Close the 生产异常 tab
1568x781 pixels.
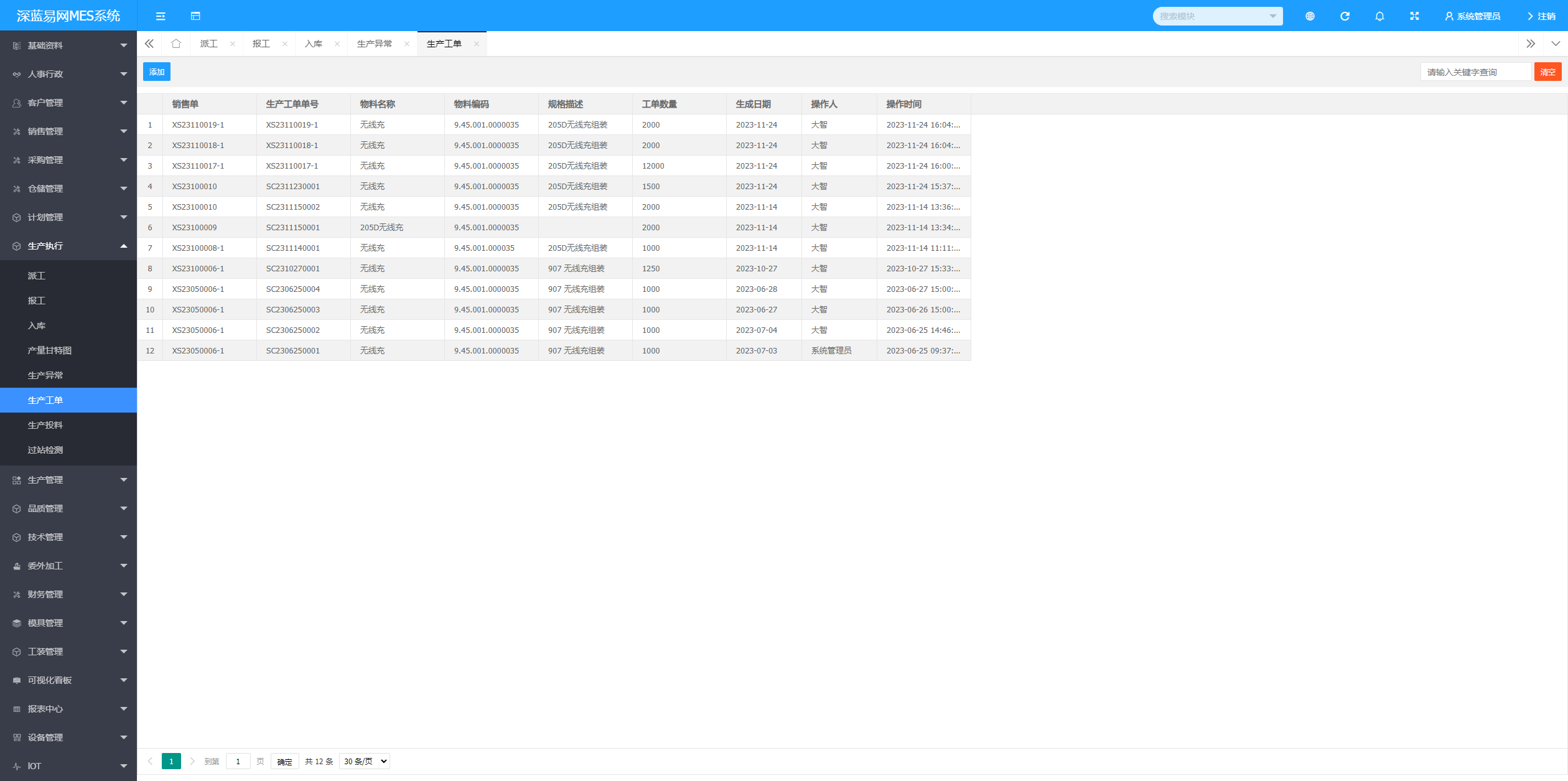pyautogui.click(x=407, y=44)
